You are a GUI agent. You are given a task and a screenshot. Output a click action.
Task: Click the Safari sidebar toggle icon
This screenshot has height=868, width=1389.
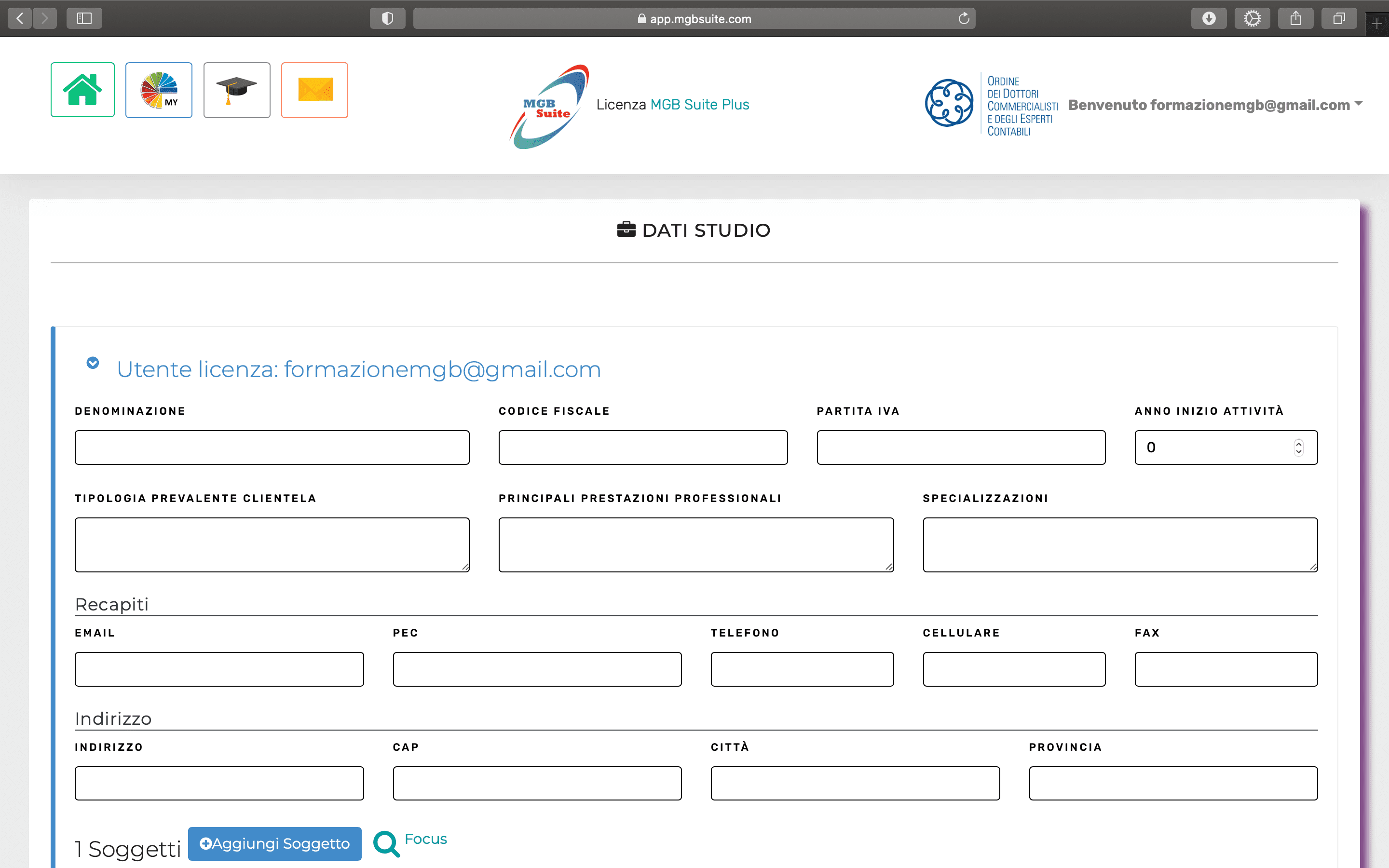[x=84, y=18]
